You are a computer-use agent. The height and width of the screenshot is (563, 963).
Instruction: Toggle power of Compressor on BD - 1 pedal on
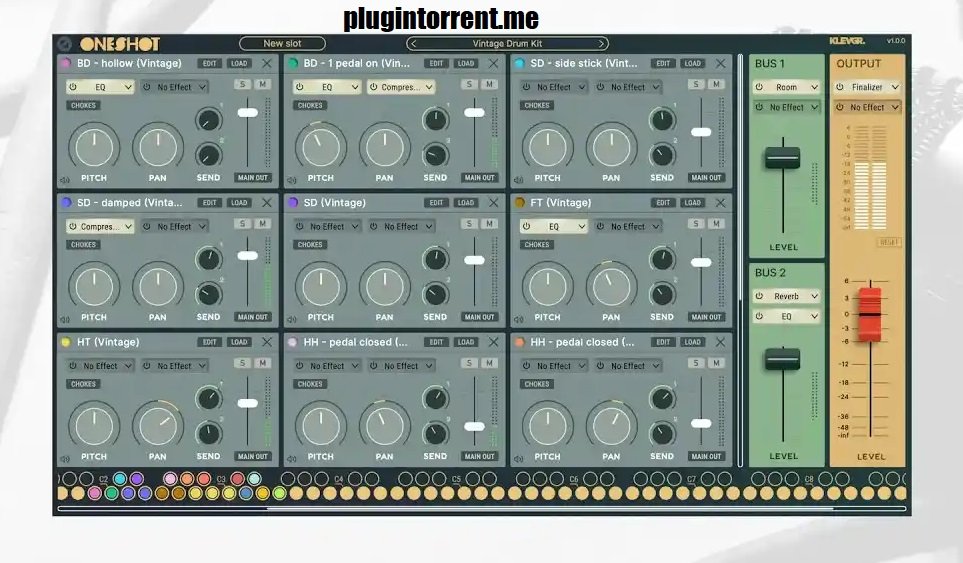[373, 87]
